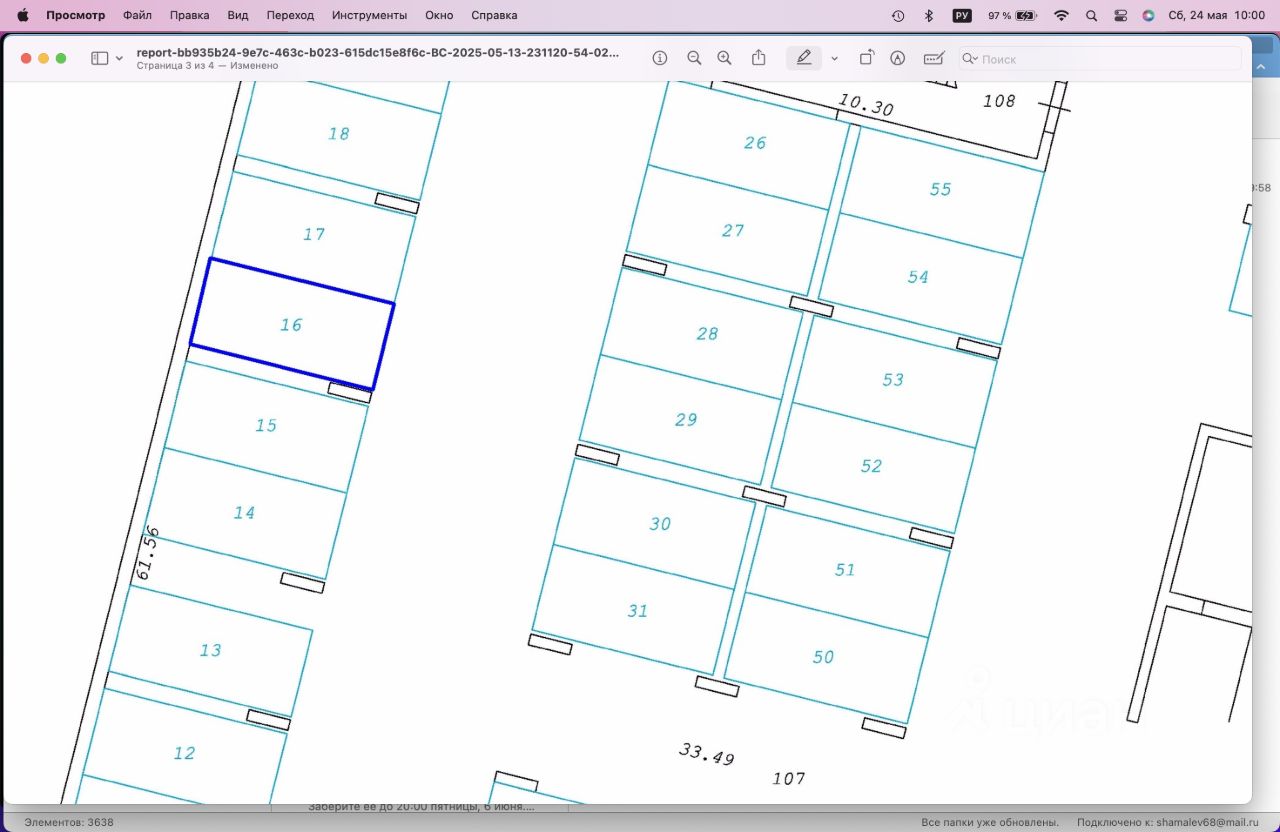
Task: Click Элементов: 3638 in the mail window status bar
Action: click(x=69, y=822)
